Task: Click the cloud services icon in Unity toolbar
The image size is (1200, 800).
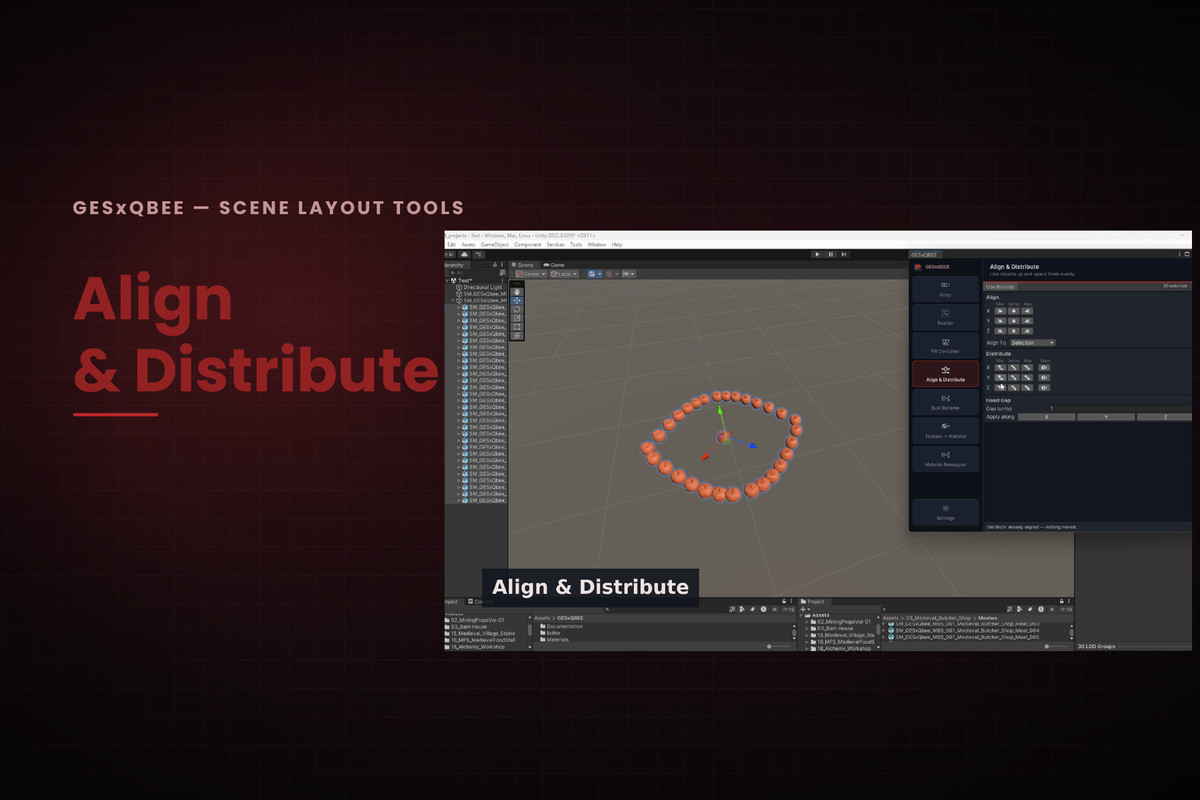Action: click(465, 254)
